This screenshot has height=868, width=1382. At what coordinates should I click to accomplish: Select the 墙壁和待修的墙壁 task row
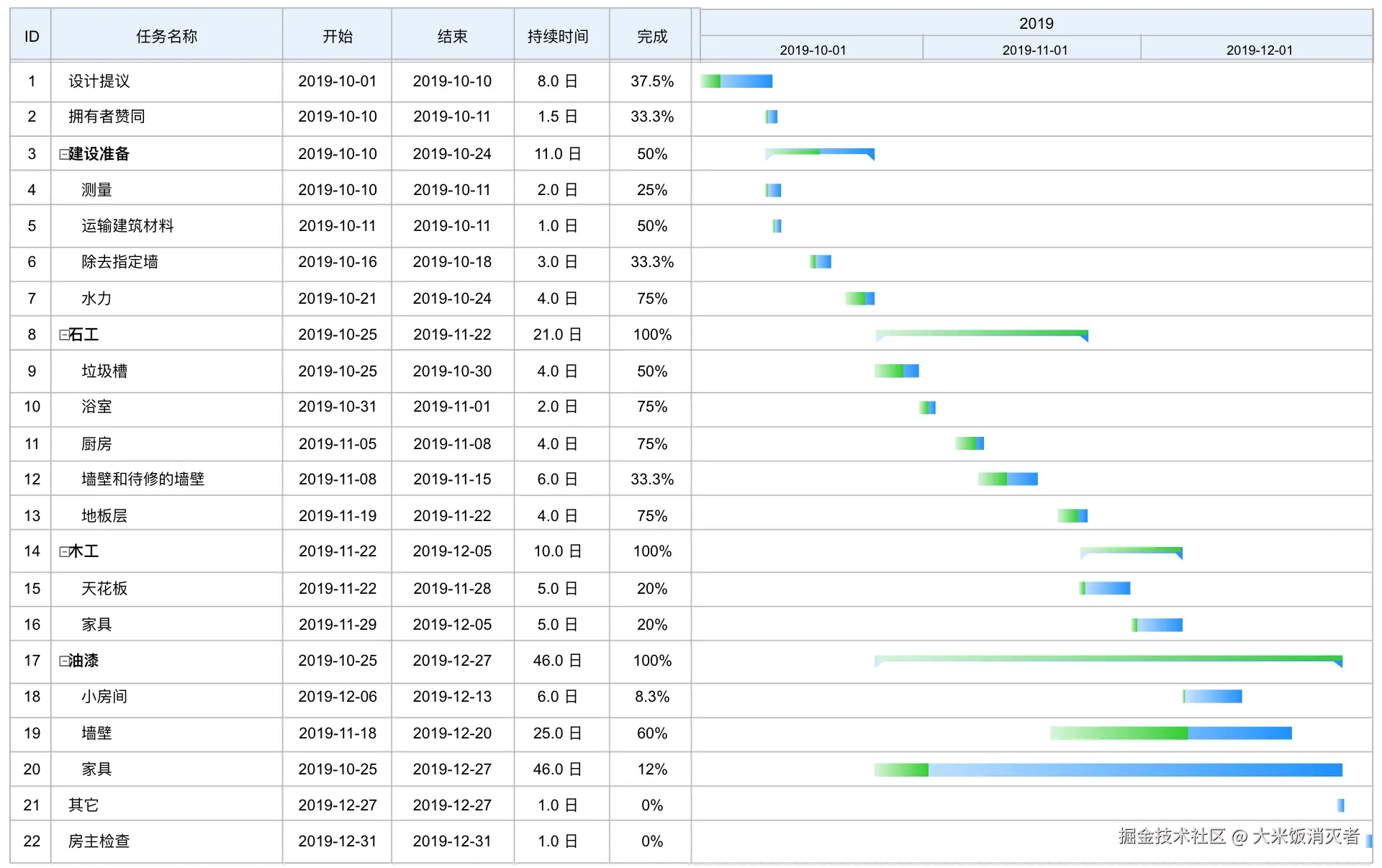pos(143,479)
